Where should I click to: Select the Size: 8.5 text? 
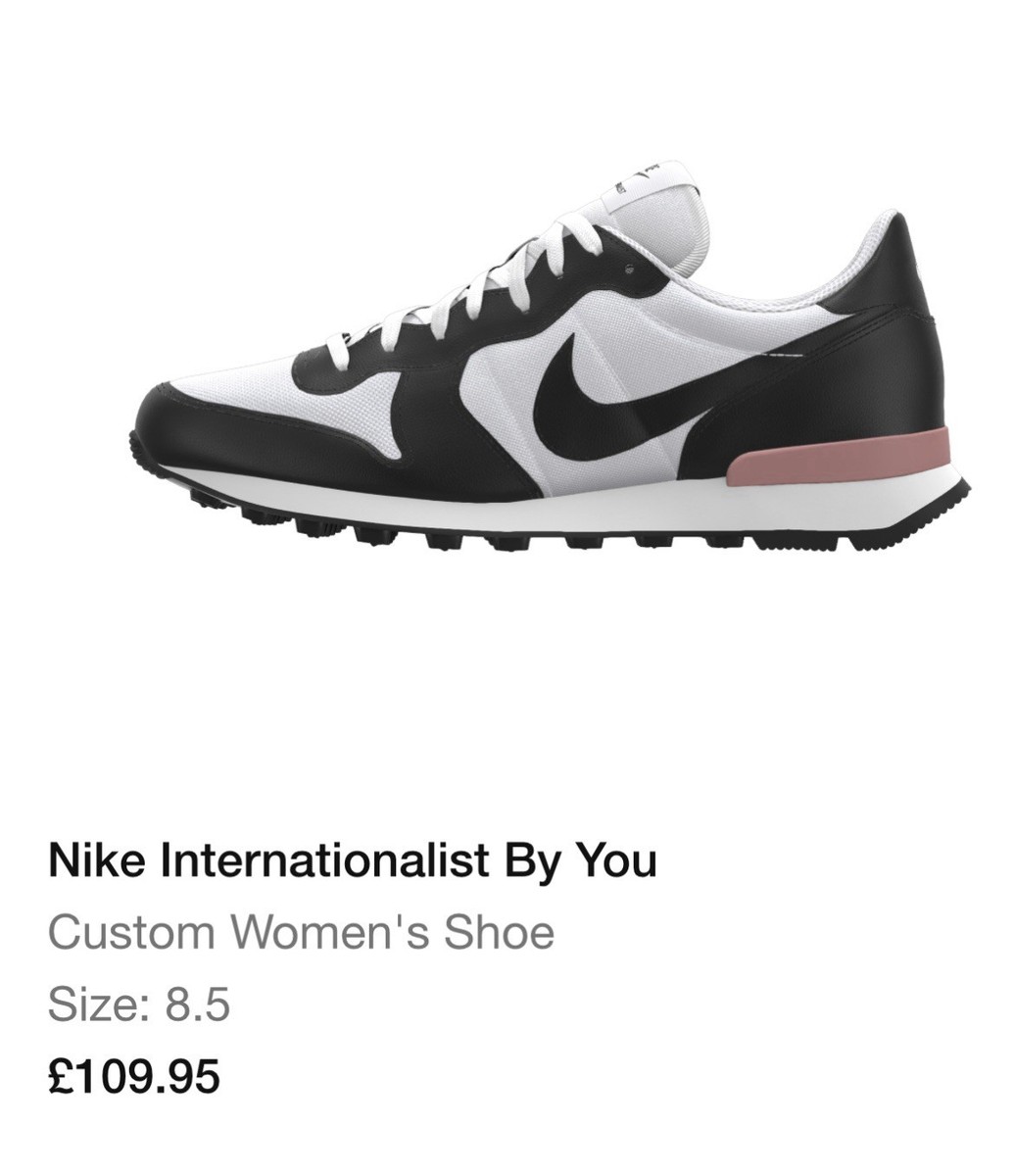(x=139, y=1004)
